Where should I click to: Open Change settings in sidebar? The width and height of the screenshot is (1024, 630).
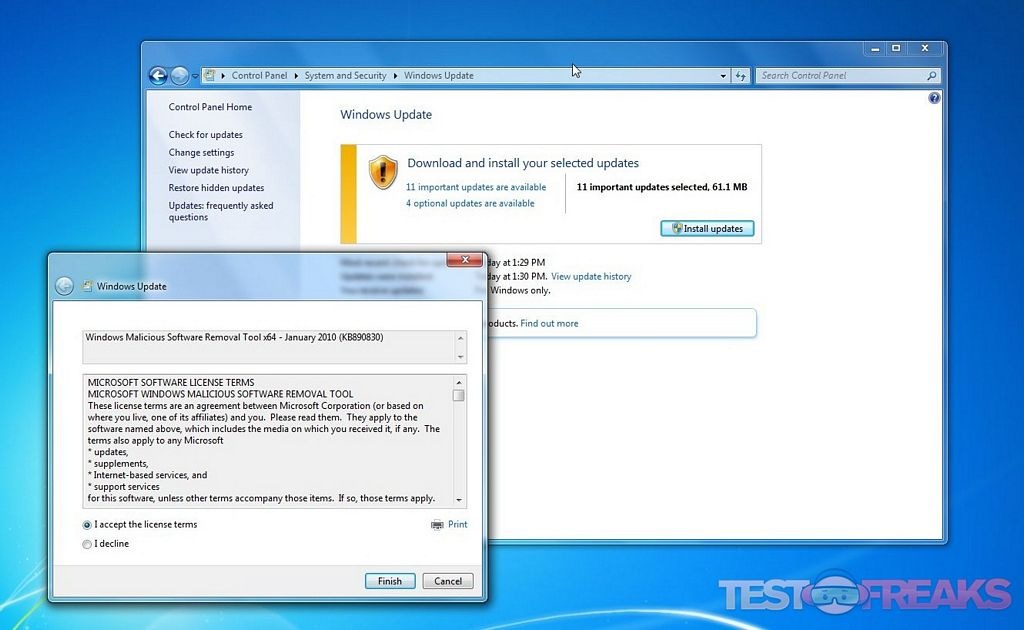click(201, 152)
